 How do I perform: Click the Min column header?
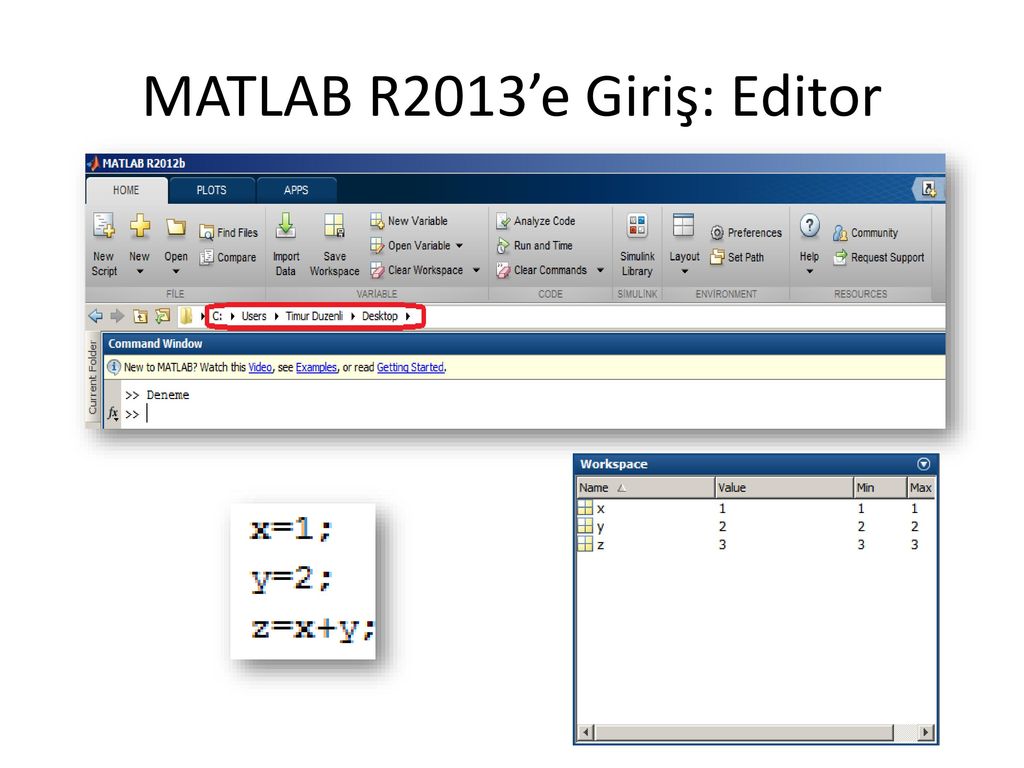point(880,487)
